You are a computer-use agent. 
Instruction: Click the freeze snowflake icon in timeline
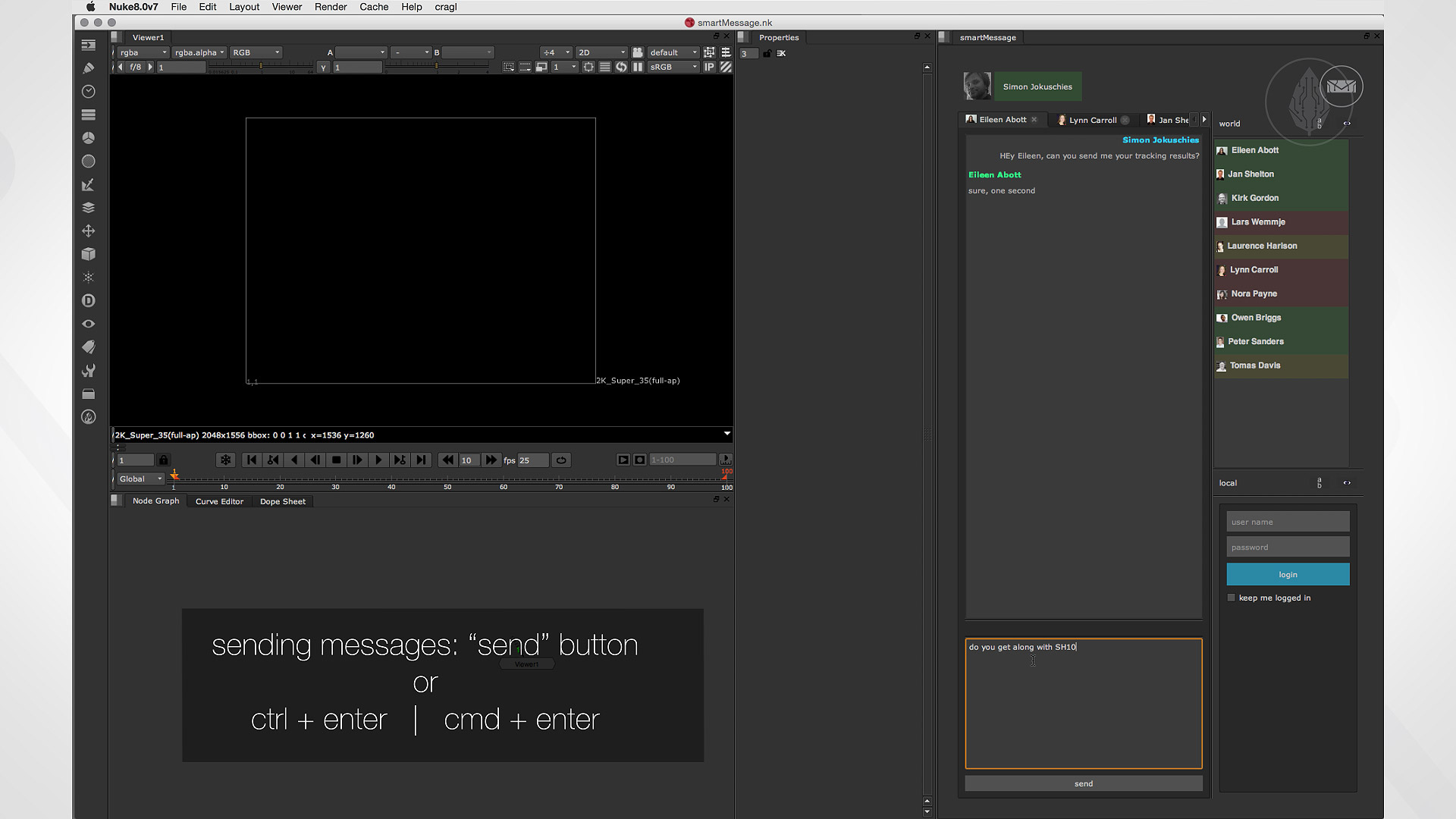pyautogui.click(x=225, y=460)
